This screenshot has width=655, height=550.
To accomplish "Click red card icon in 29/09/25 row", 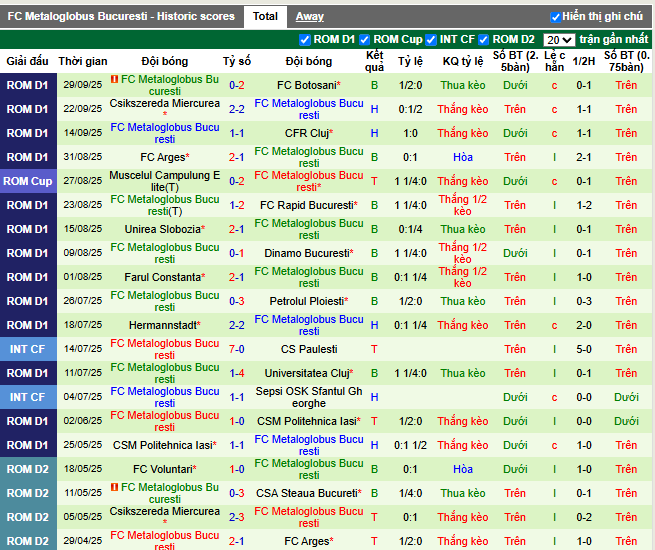I will pyautogui.click(x=114, y=79).
